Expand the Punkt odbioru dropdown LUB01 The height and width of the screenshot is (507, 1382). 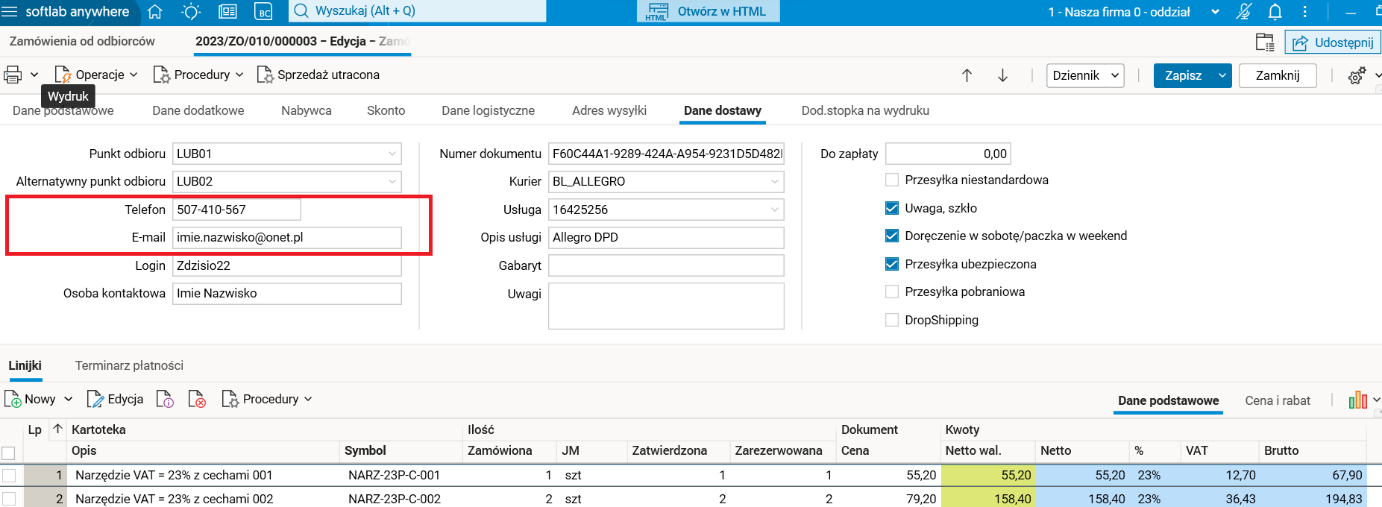[x=392, y=154]
